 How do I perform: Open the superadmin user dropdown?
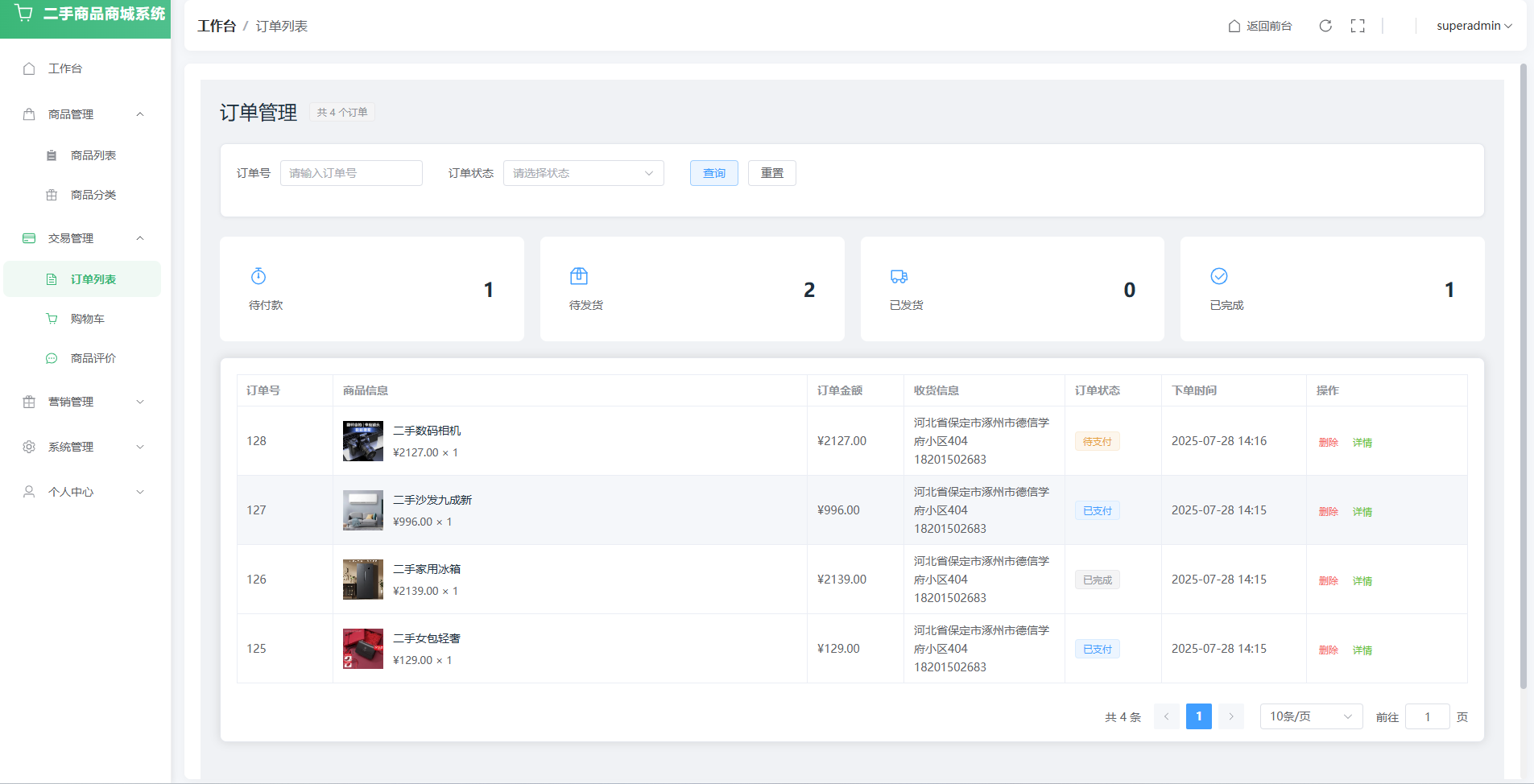pyautogui.click(x=1474, y=26)
